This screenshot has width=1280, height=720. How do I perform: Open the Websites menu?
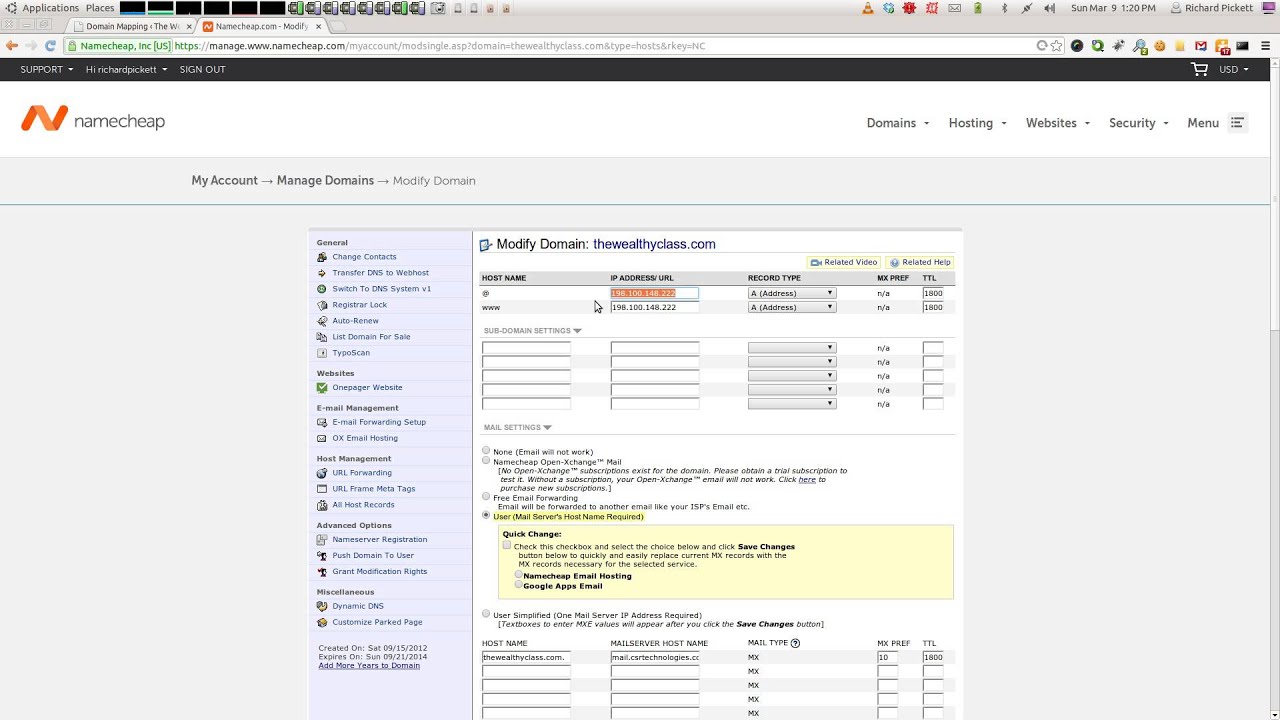tap(1058, 123)
